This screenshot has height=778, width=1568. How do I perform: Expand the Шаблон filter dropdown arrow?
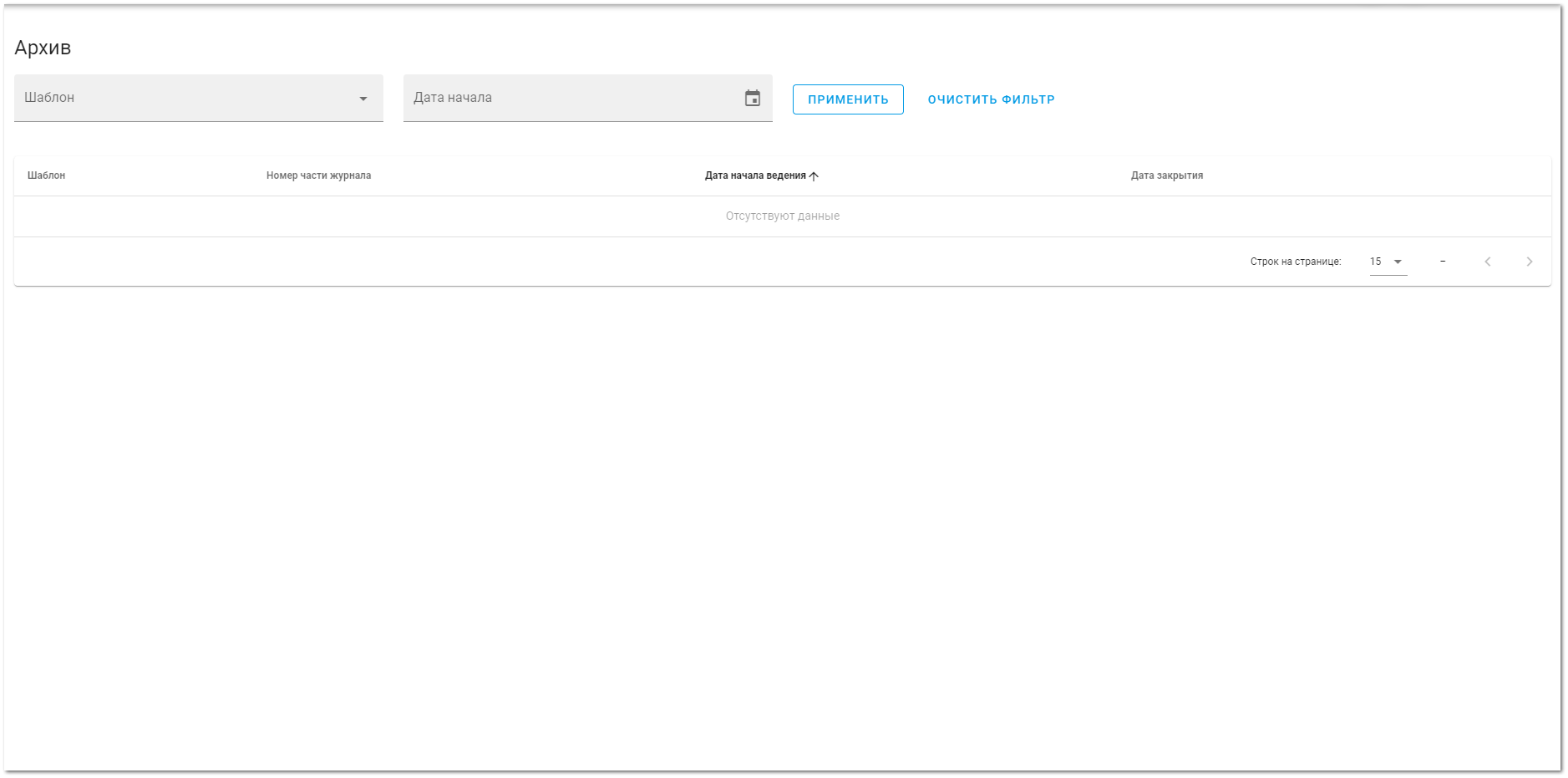pos(363,99)
